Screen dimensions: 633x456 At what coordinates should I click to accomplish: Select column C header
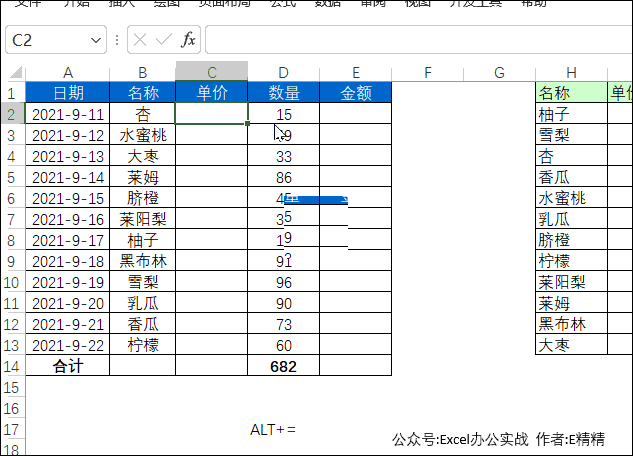(212, 71)
